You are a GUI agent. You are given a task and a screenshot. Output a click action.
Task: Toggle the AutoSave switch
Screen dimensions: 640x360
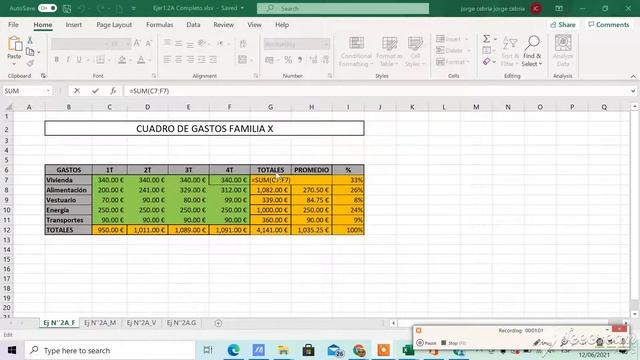(47, 8)
